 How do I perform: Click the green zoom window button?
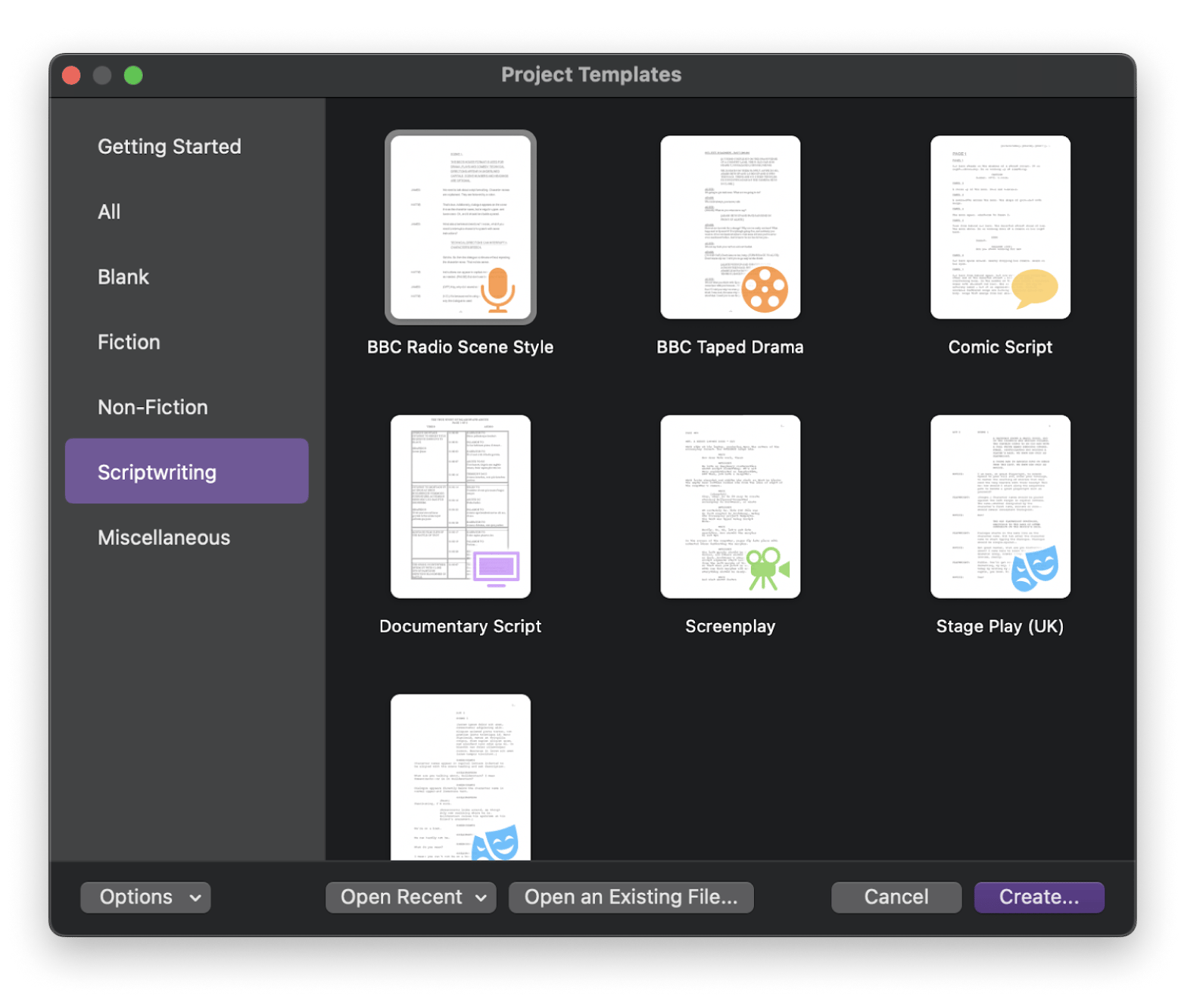(x=133, y=75)
